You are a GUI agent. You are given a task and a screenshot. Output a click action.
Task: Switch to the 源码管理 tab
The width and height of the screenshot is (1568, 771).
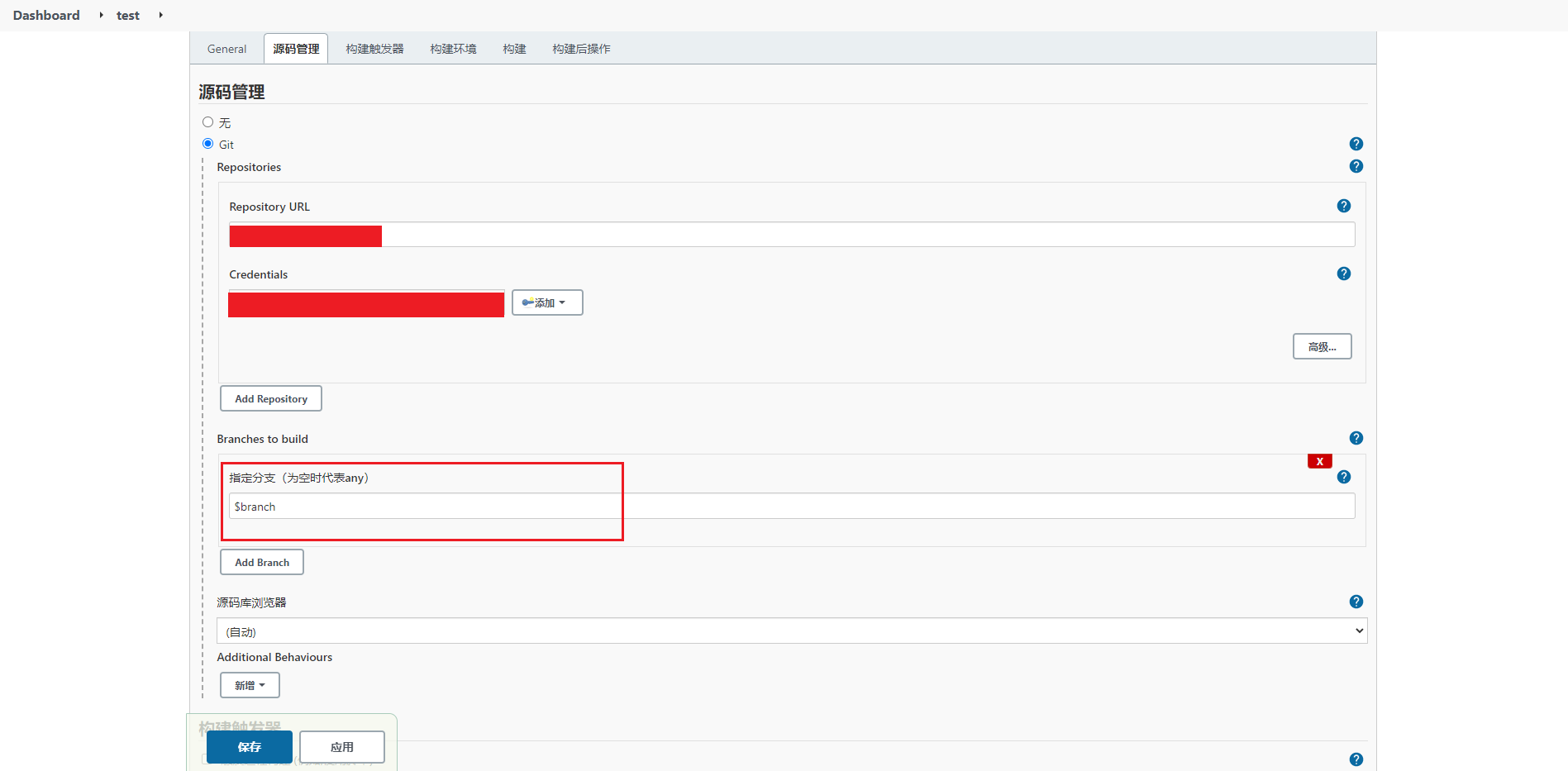point(296,49)
